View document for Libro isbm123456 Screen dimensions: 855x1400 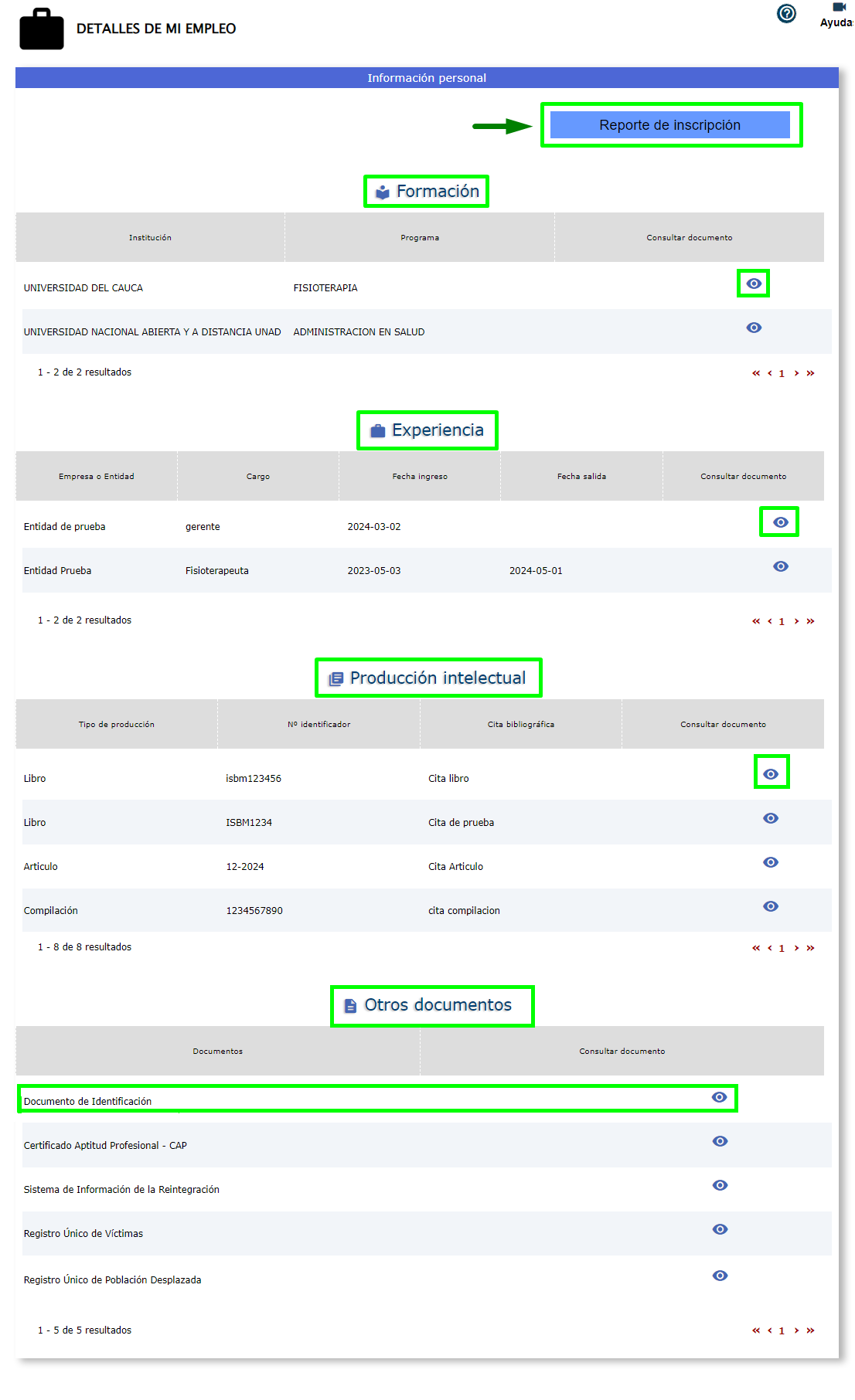[771, 774]
